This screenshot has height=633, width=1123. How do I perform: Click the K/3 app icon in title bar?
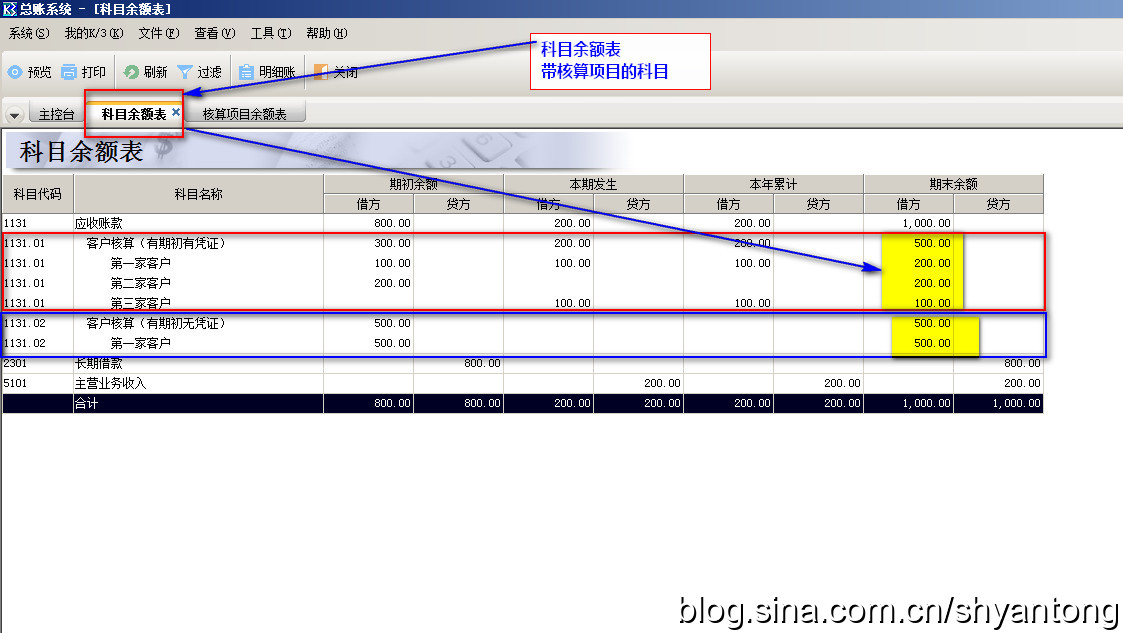tap(9, 9)
